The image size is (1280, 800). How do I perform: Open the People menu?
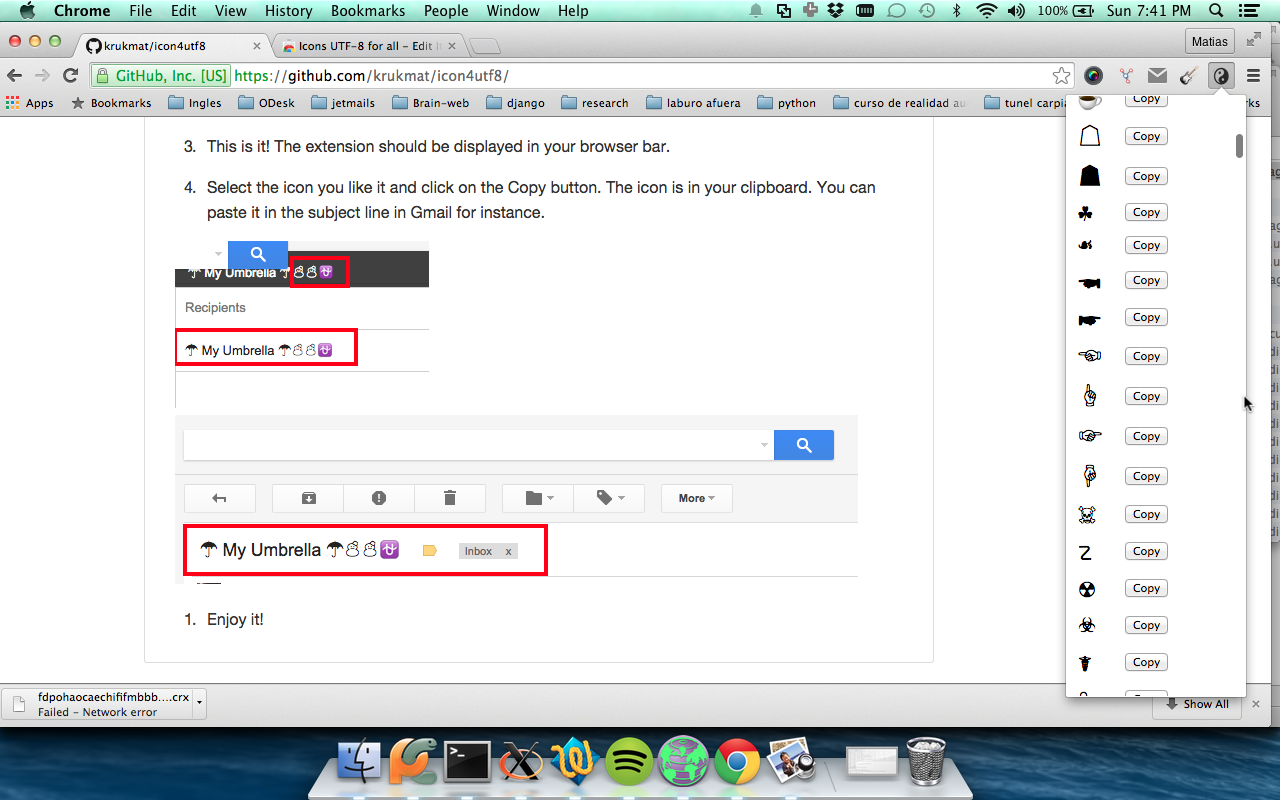coord(446,11)
